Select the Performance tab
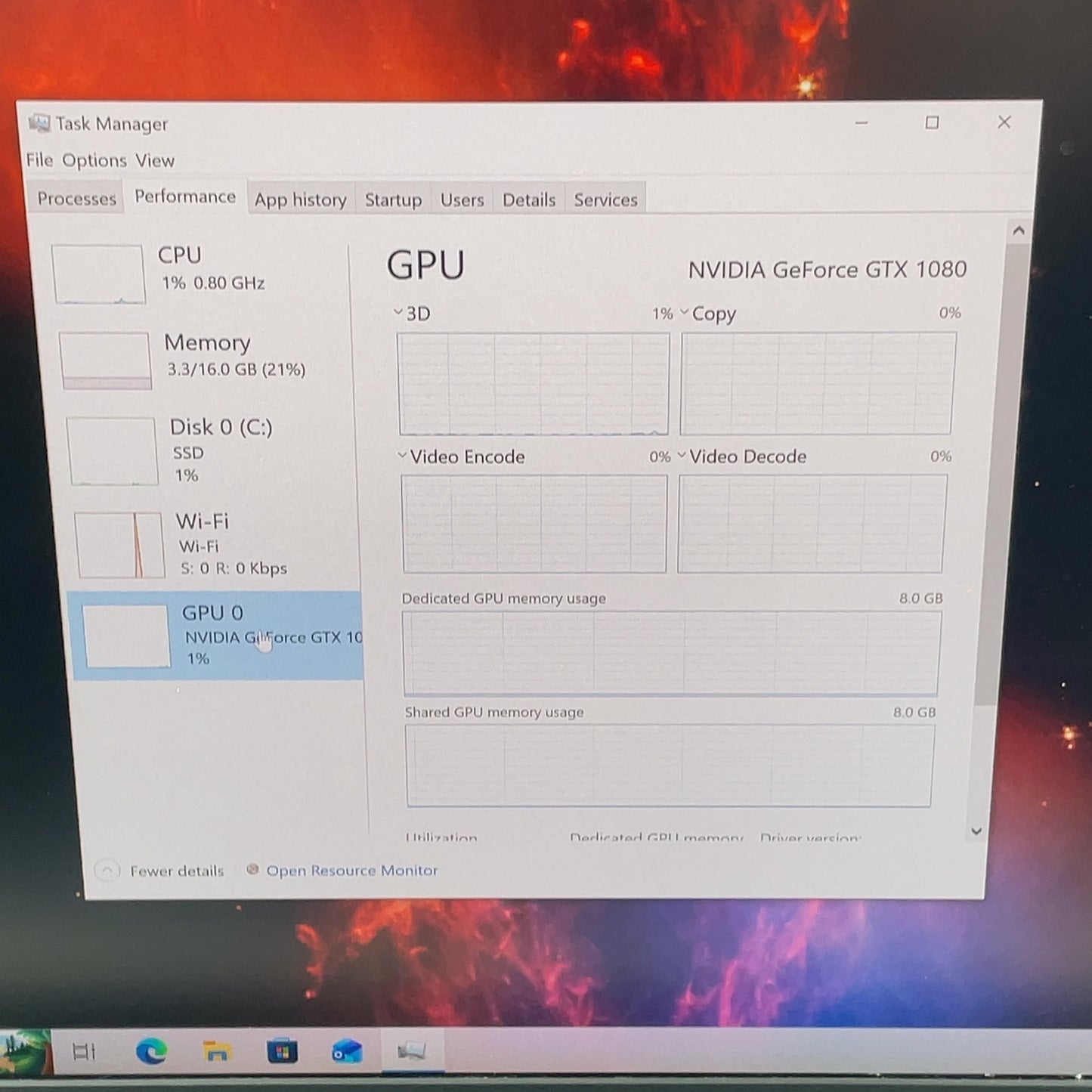 (185, 196)
